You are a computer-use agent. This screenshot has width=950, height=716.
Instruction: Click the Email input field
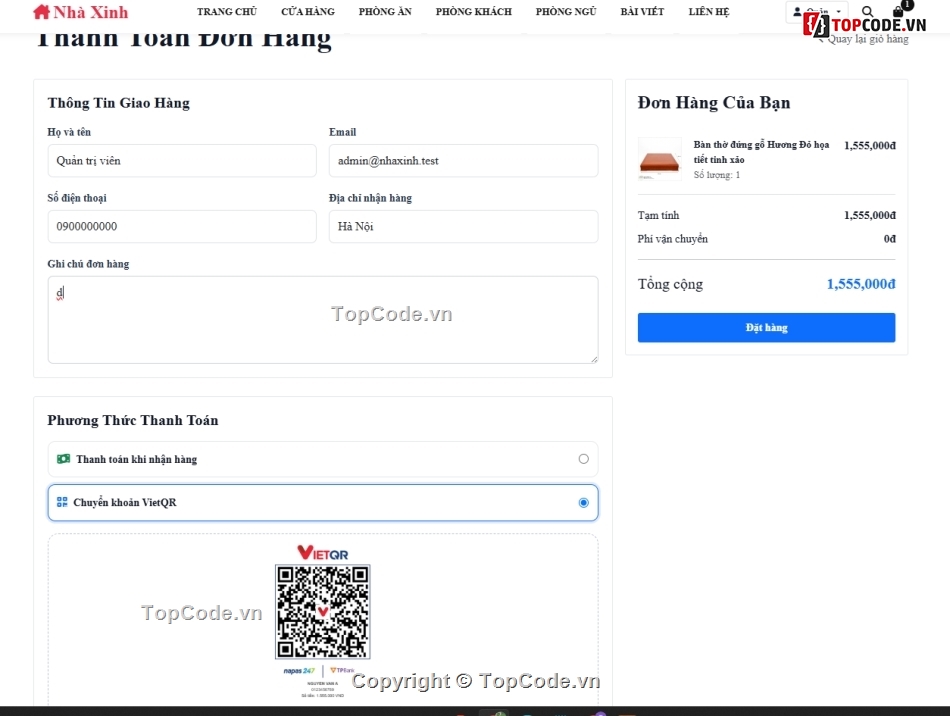(463, 161)
